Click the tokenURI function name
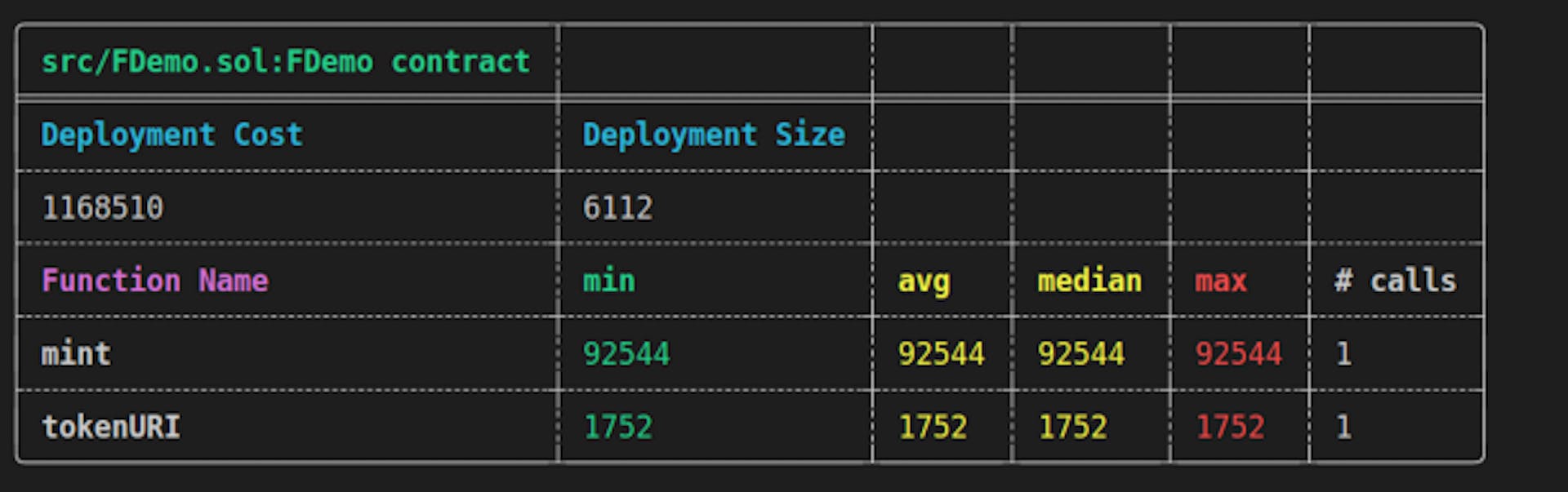The height and width of the screenshot is (492, 1568). [x=111, y=427]
